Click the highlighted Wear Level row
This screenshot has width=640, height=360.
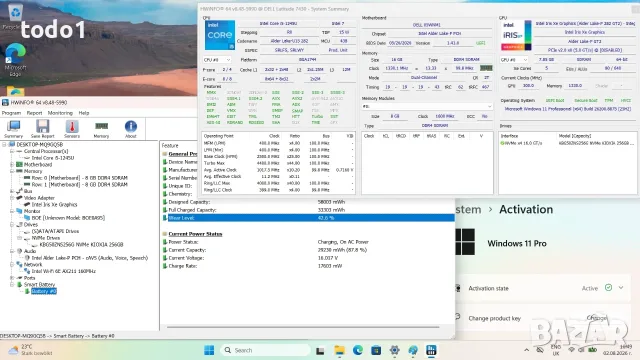(308, 218)
